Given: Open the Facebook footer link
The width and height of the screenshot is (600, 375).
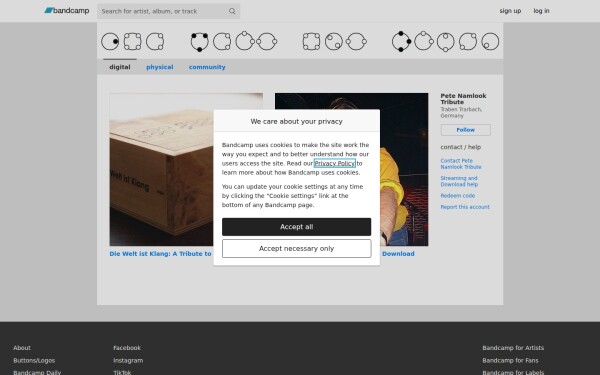Looking at the screenshot, I should pyautogui.click(x=127, y=348).
